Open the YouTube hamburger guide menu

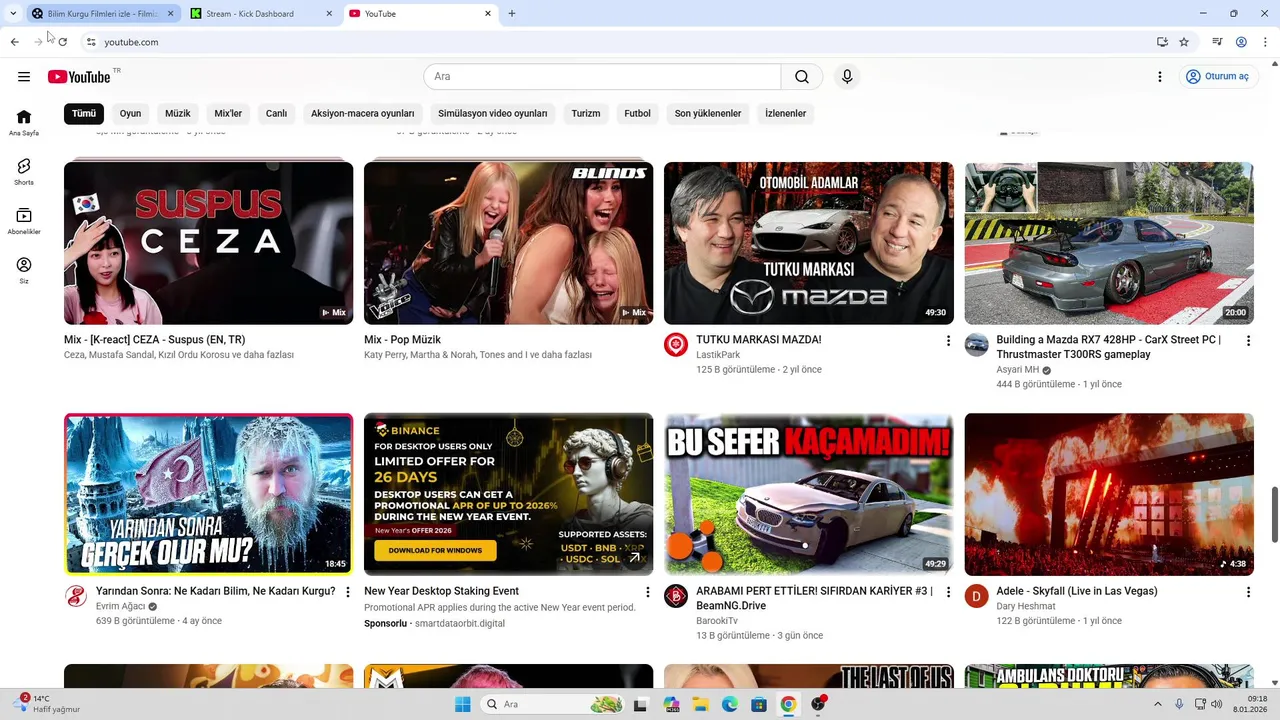(x=24, y=77)
